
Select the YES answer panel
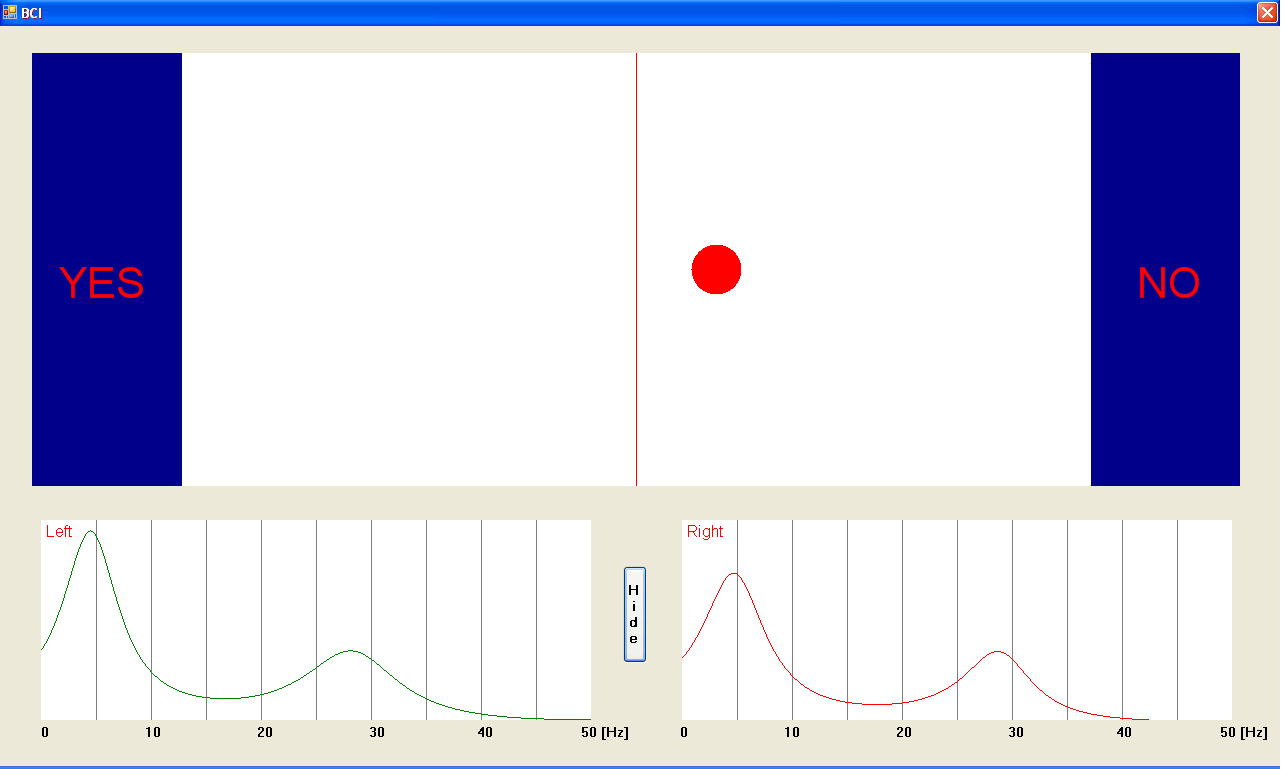tap(107, 269)
